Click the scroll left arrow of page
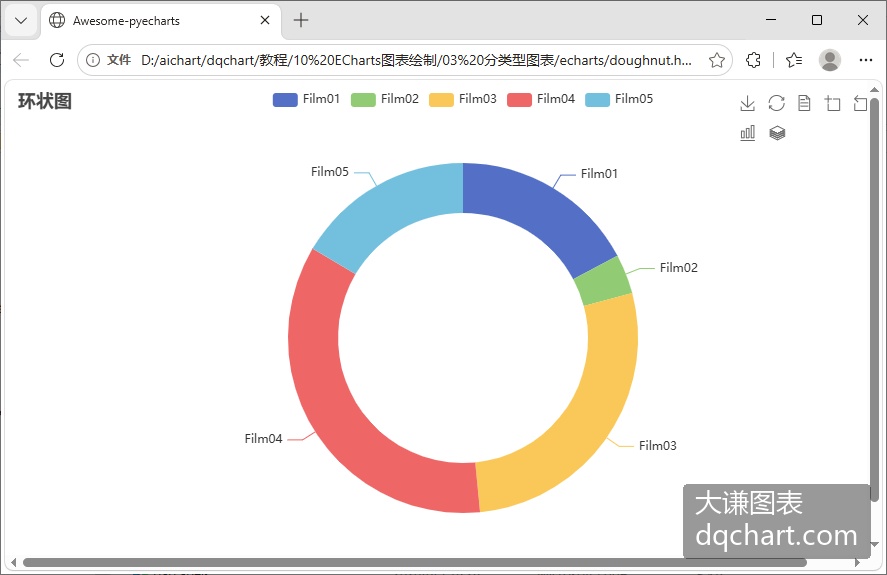The image size is (887, 575). [14, 563]
